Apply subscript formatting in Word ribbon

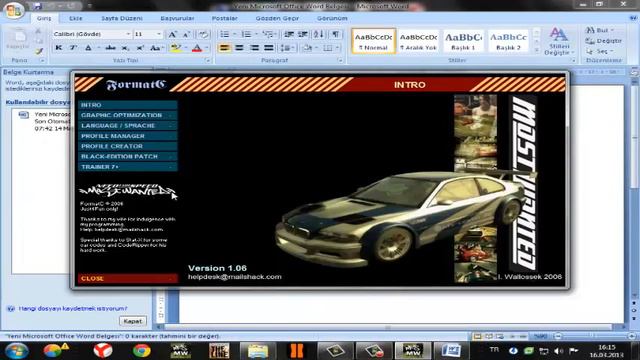tap(125, 48)
